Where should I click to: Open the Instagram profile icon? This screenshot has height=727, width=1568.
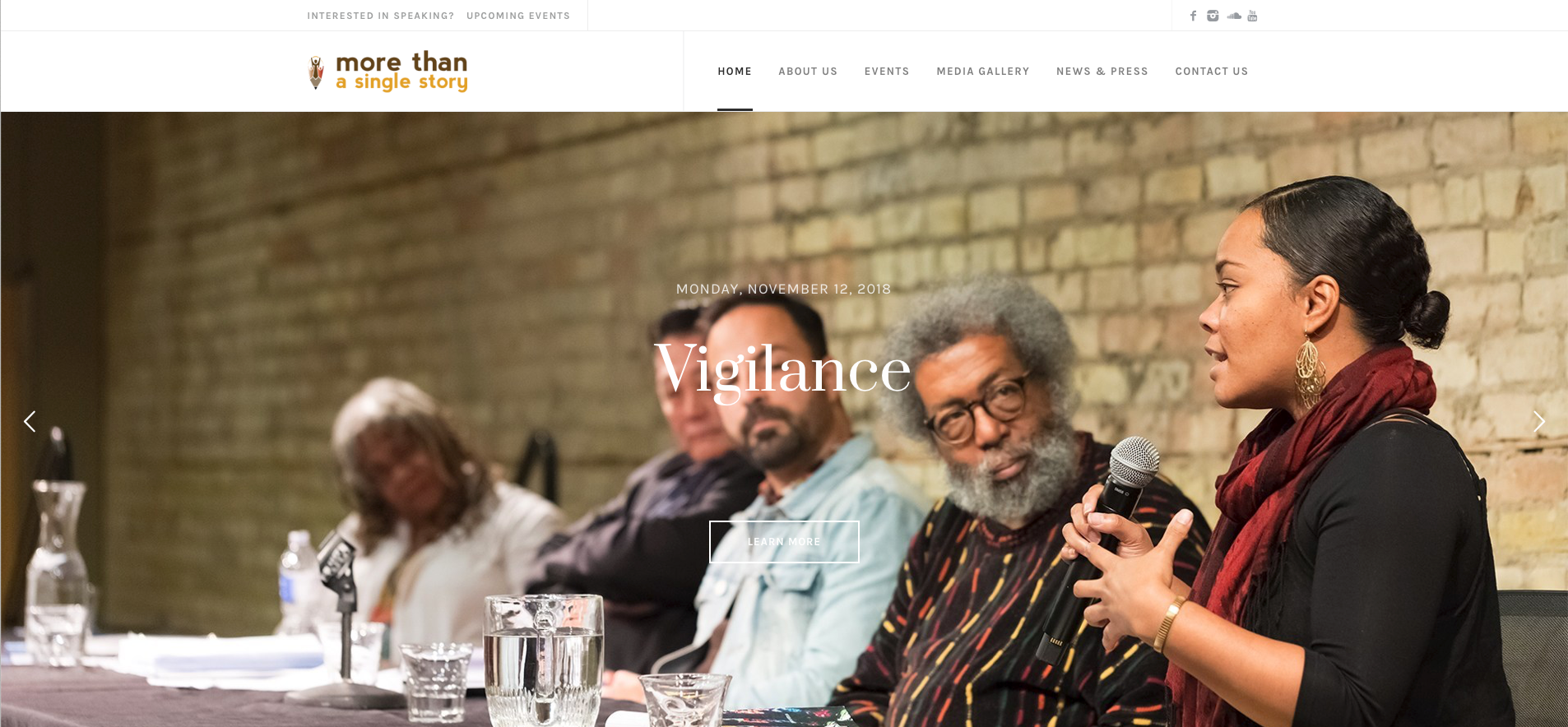pyautogui.click(x=1213, y=16)
